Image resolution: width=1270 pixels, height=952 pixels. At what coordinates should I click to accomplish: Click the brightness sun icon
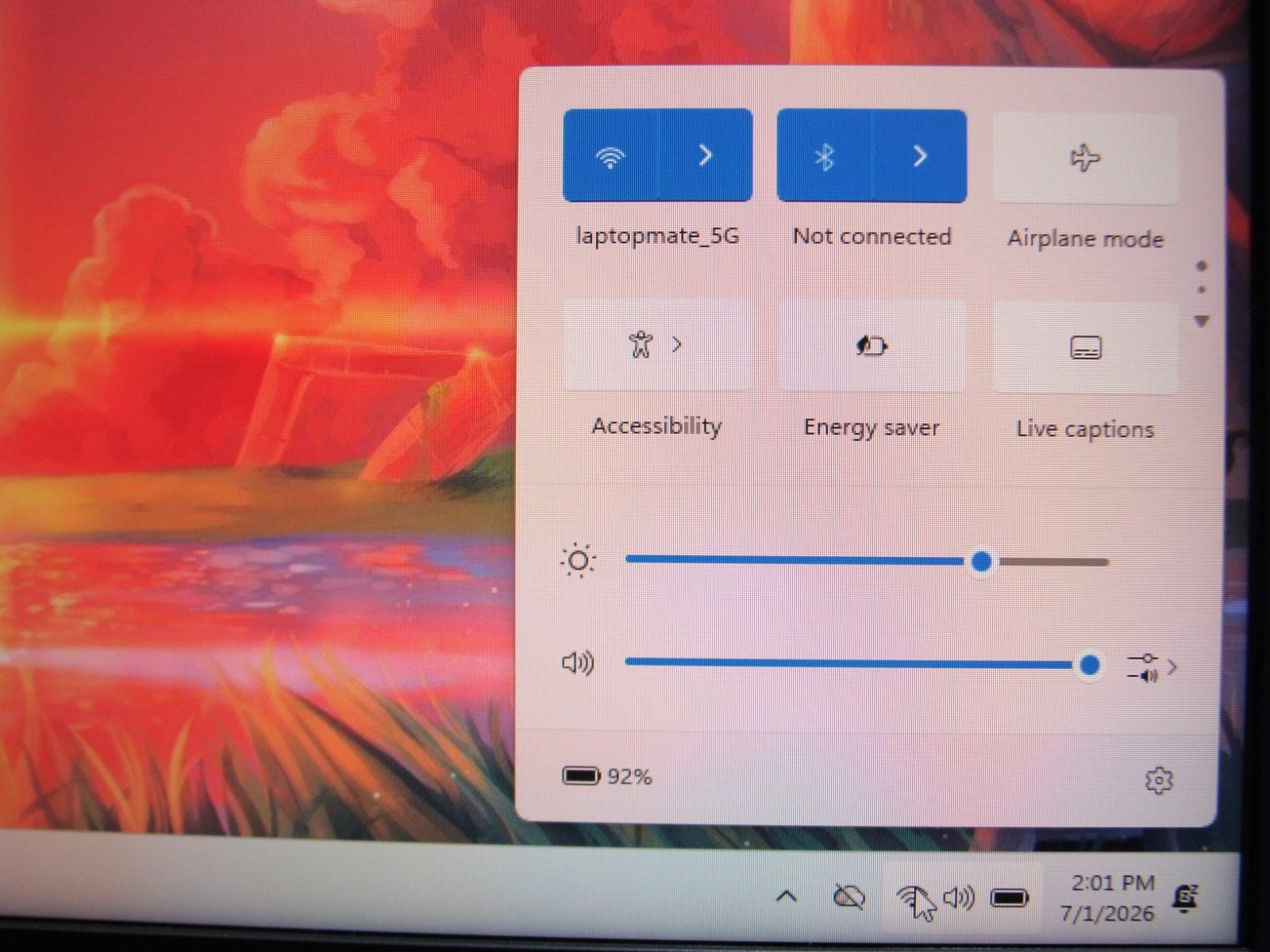coord(578,561)
